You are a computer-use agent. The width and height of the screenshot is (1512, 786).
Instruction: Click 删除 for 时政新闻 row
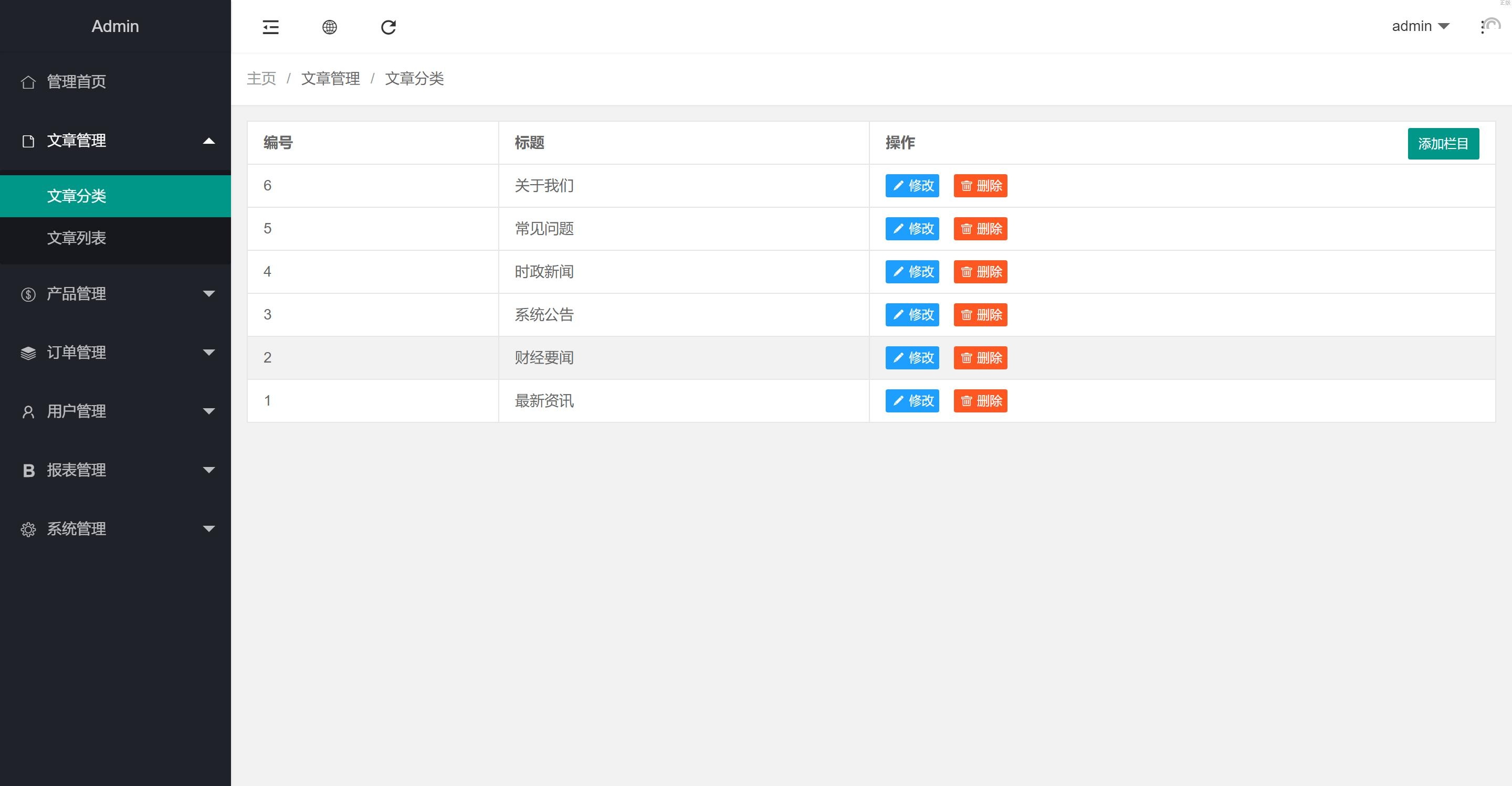click(x=980, y=272)
